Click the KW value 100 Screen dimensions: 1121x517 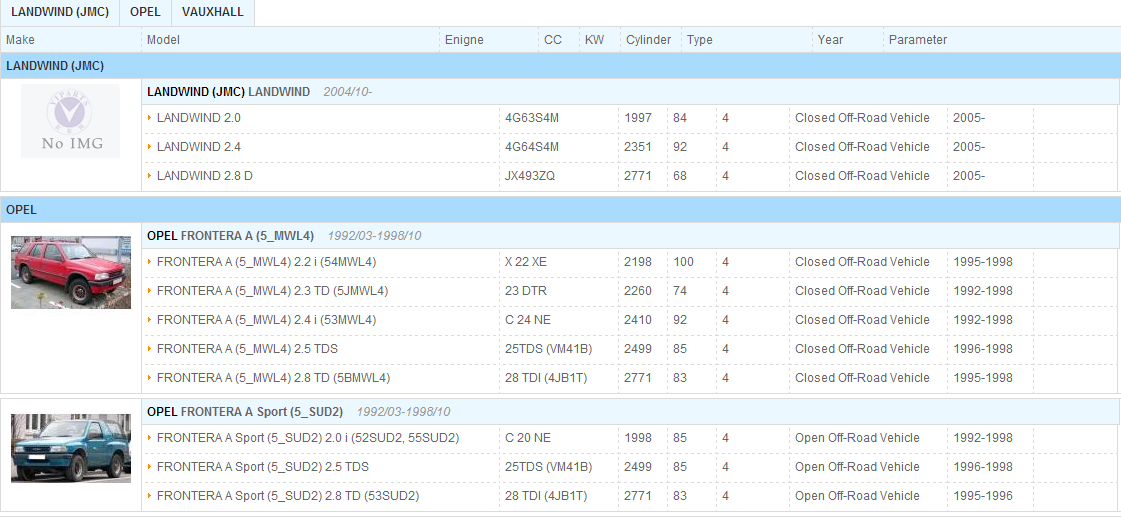point(683,262)
